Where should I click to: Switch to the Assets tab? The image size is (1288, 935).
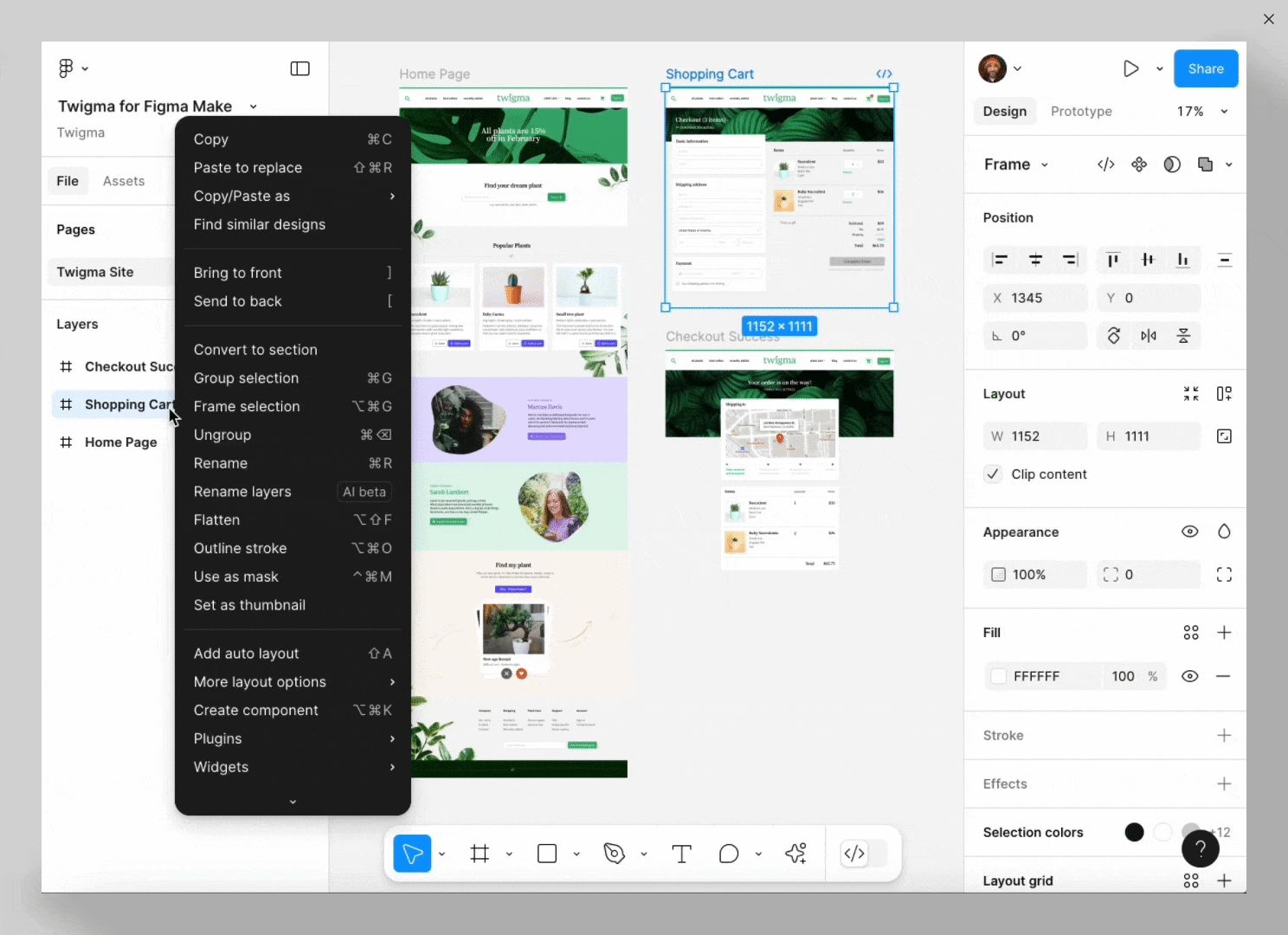click(x=124, y=181)
